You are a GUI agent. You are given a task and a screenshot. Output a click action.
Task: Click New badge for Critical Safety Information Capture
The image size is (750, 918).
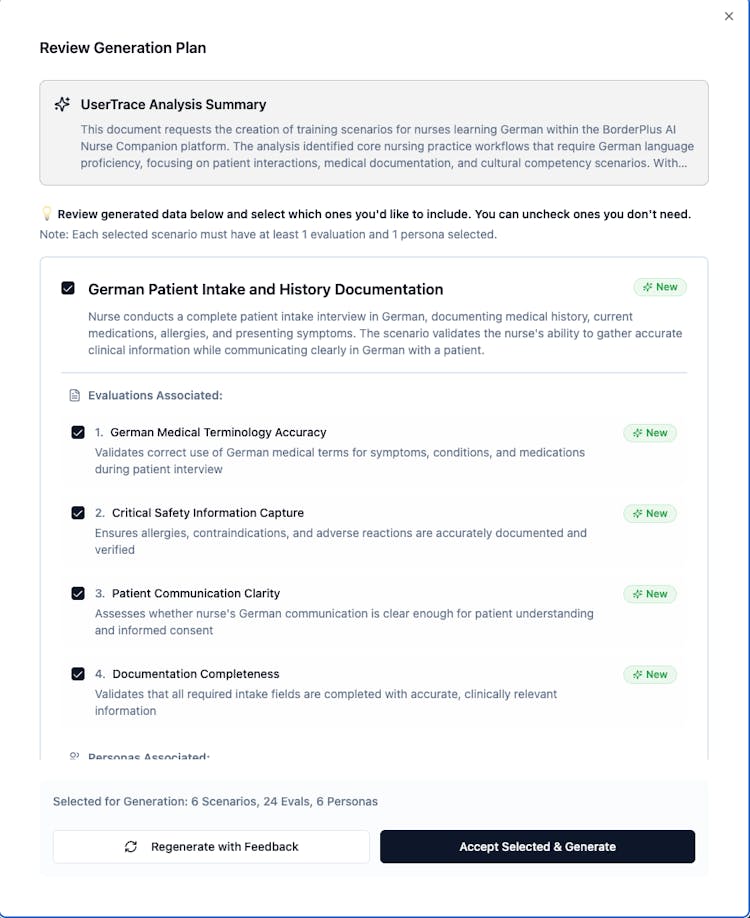(x=650, y=513)
